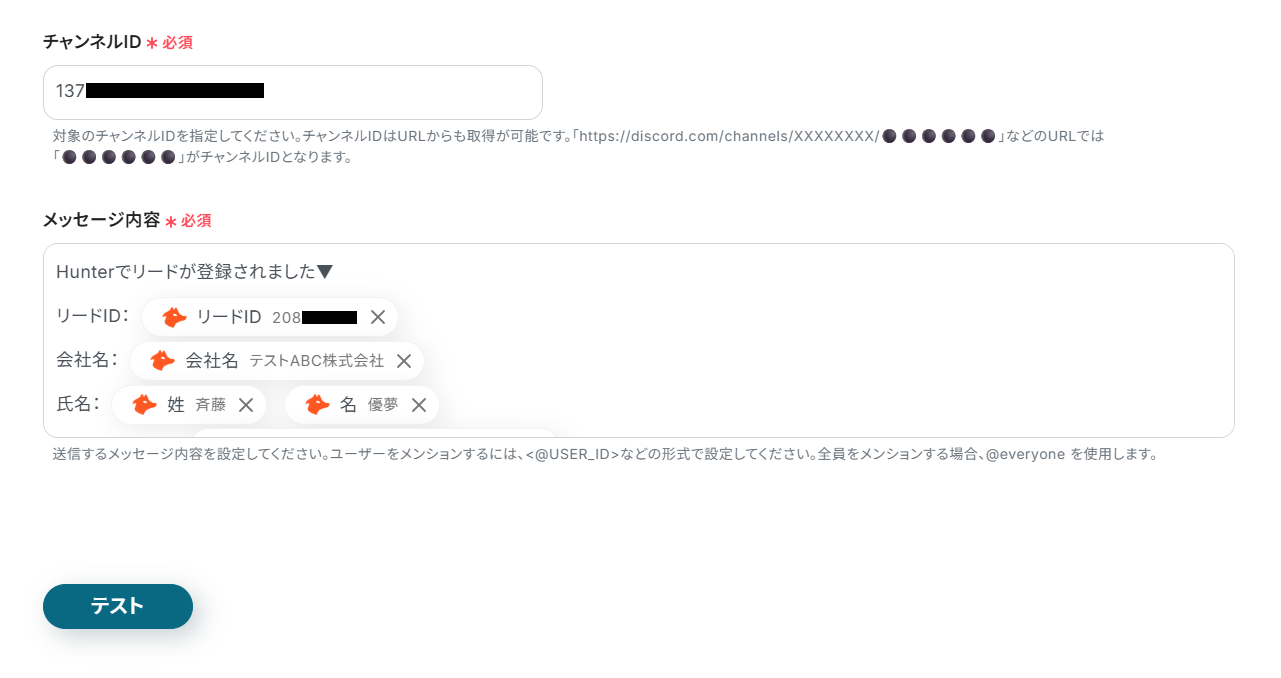Select the 会社名 chip label
This screenshot has width=1281, height=678.
point(212,361)
